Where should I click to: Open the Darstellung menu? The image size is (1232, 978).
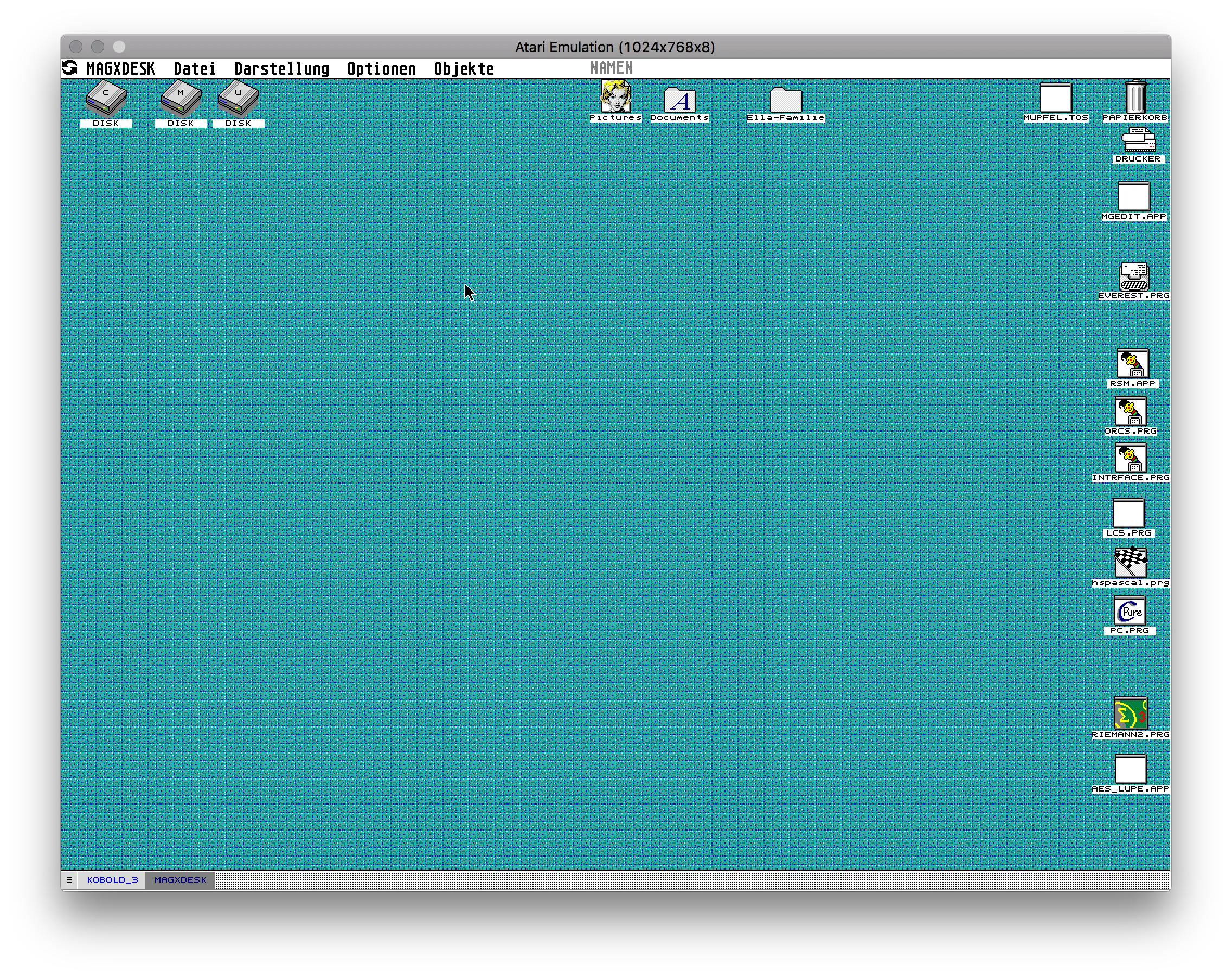point(282,68)
